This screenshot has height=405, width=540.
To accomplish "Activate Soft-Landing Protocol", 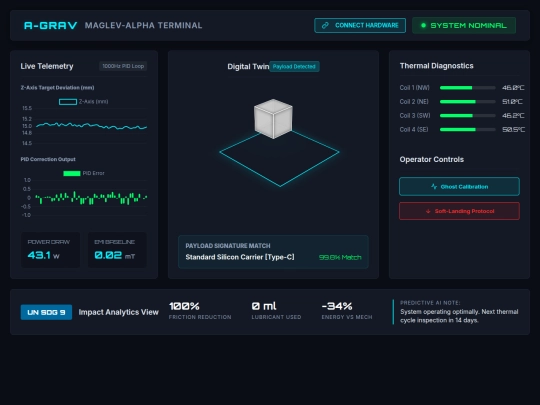I will click(x=459, y=211).
